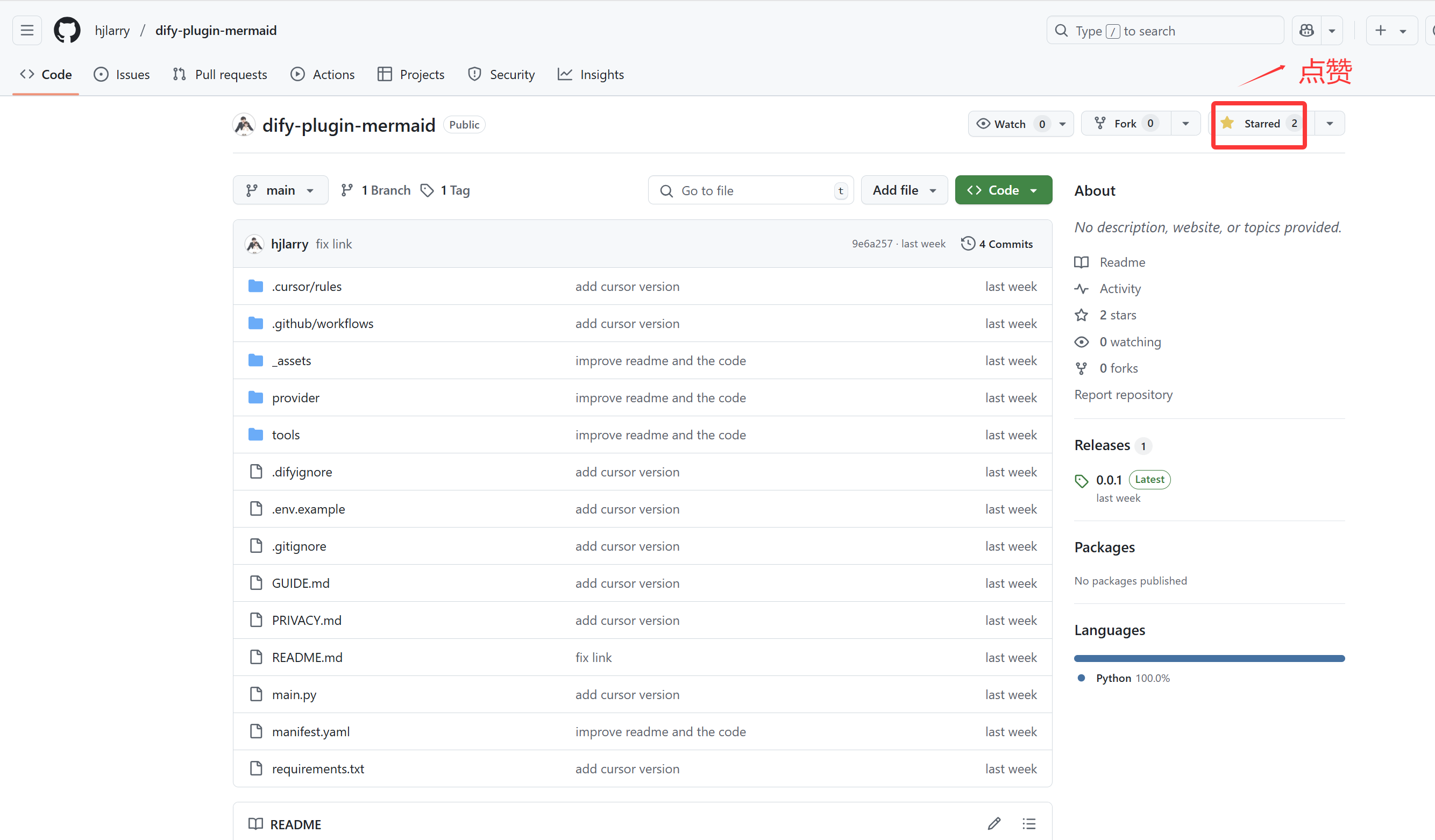This screenshot has width=1435, height=840.
Task: Open the Actions tab
Action: [322, 75]
